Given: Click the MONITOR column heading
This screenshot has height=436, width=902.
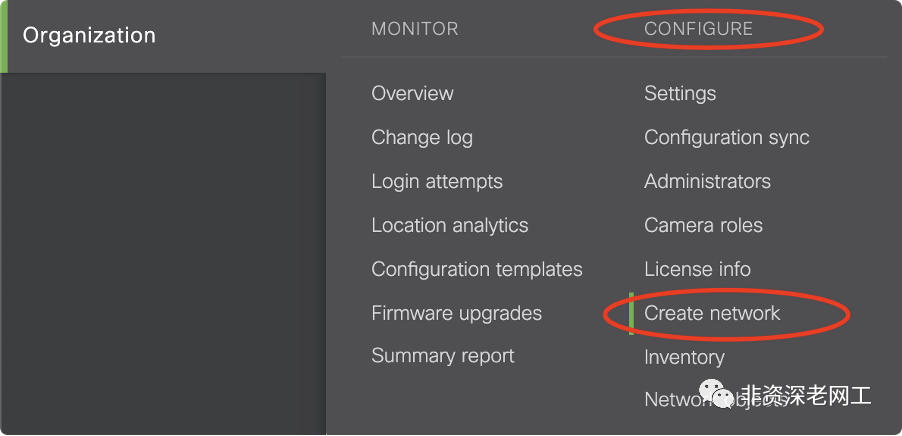Looking at the screenshot, I should (415, 29).
